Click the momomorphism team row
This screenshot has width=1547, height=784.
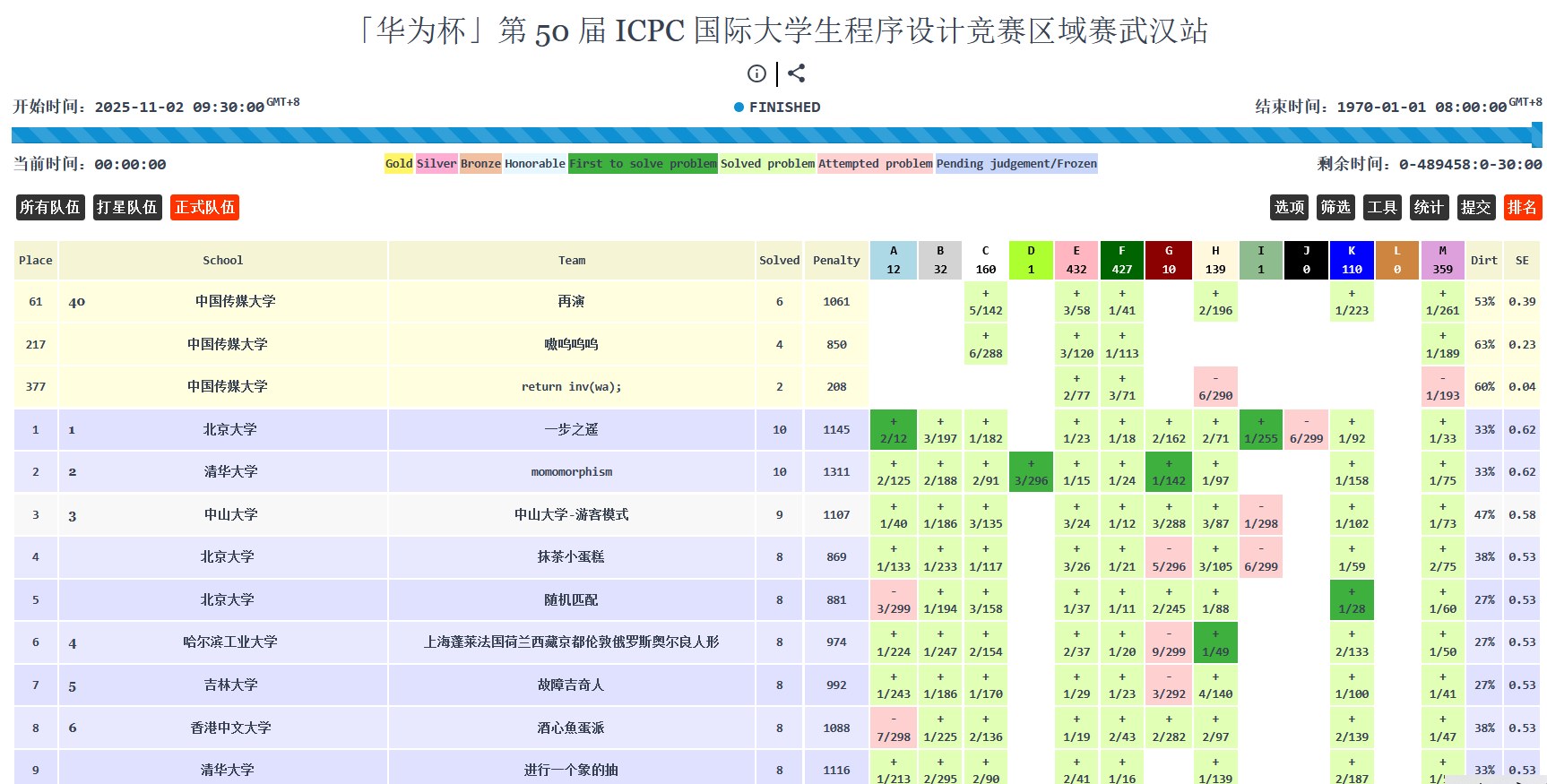571,472
